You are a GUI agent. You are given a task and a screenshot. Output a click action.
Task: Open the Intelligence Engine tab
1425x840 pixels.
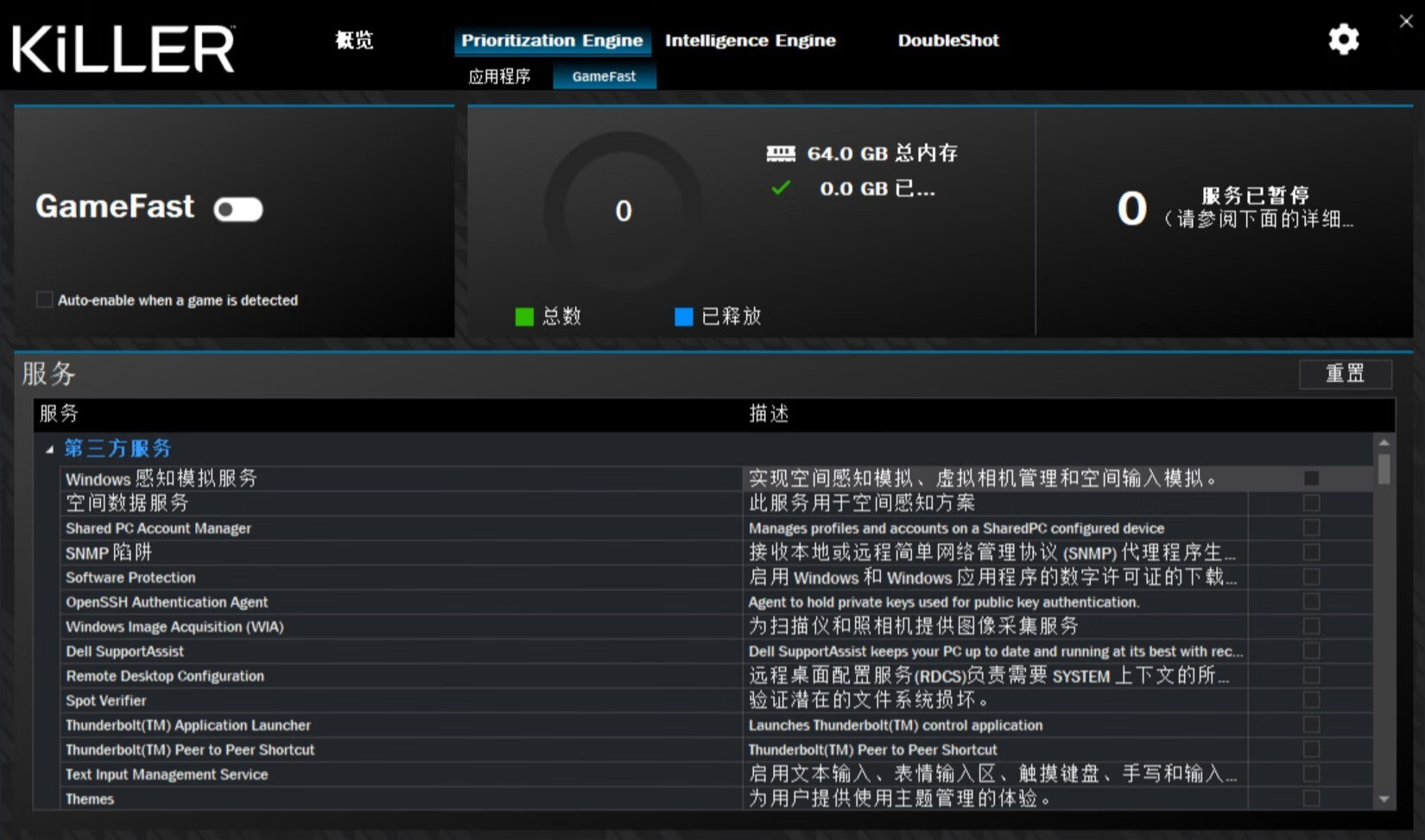coord(750,40)
